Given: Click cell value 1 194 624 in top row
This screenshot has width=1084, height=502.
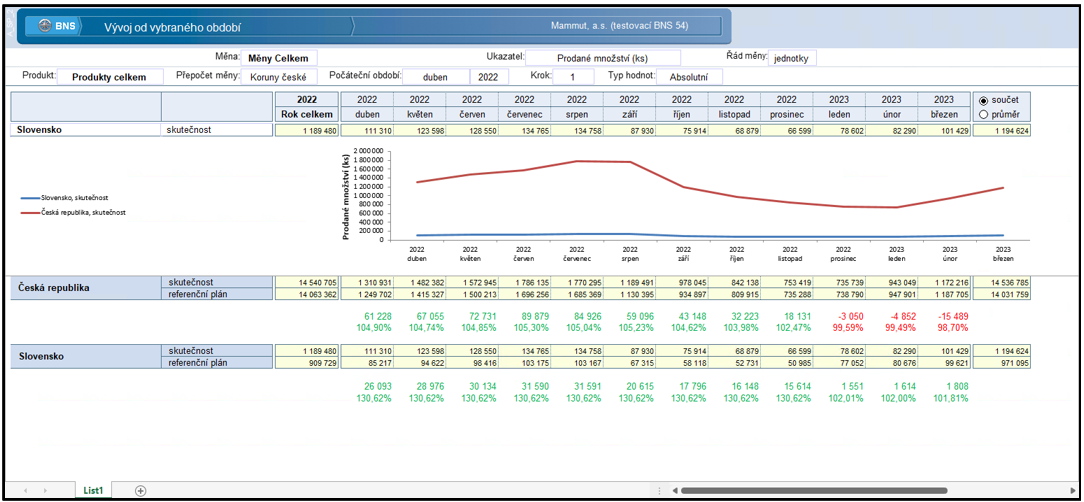Looking at the screenshot, I should [x=1002, y=129].
